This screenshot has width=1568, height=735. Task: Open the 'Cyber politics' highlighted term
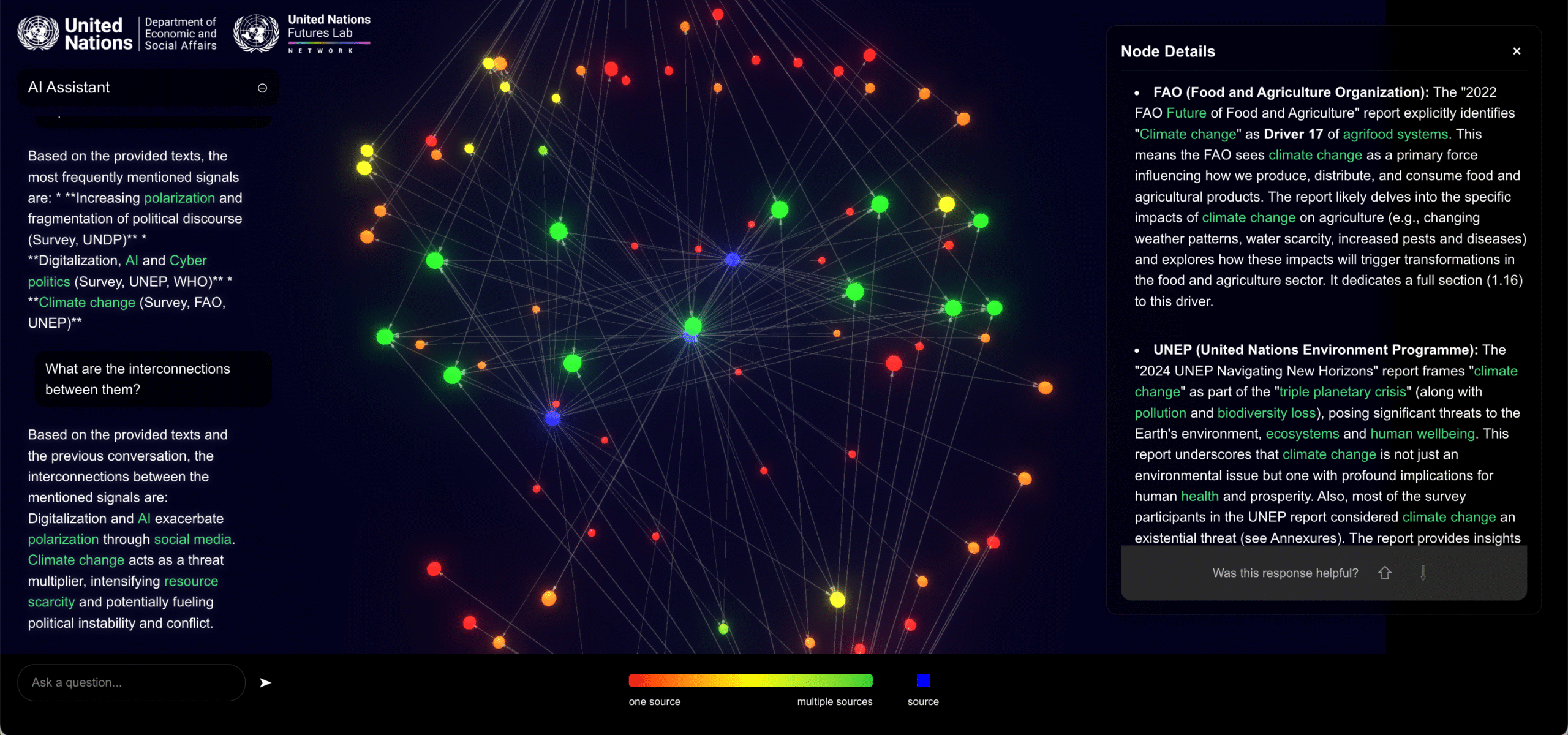117,271
